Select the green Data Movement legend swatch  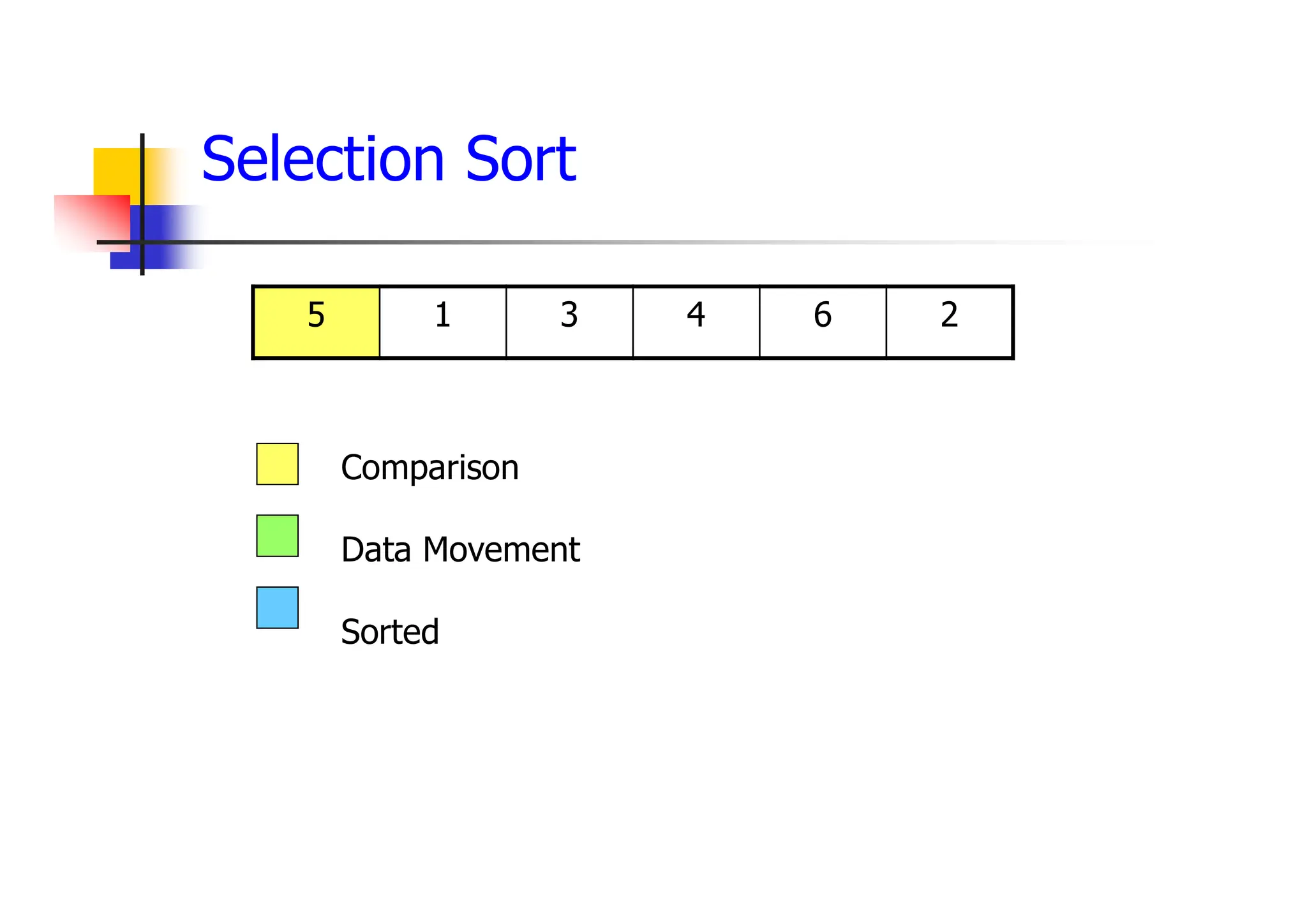pyautogui.click(x=278, y=536)
